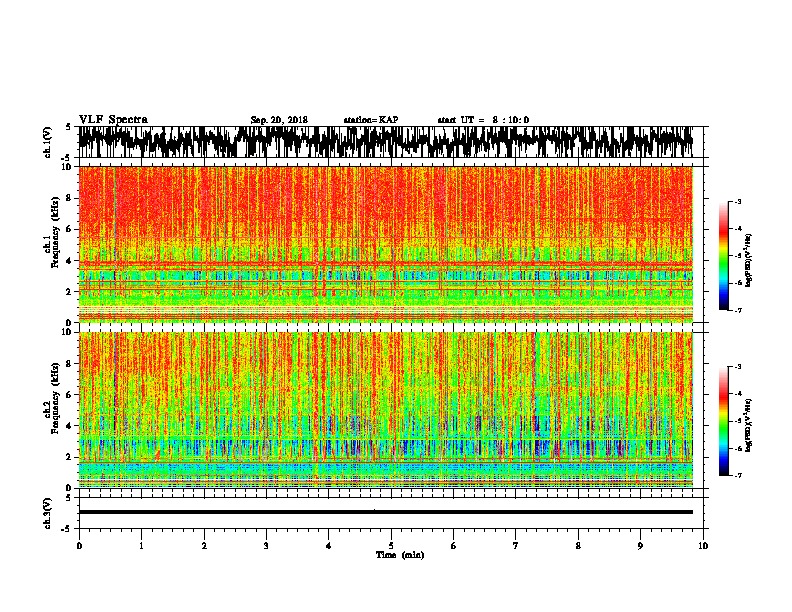Click the "6" kHz tick on ch.1 spectrogram
792x612 pixels.
(x=69, y=229)
